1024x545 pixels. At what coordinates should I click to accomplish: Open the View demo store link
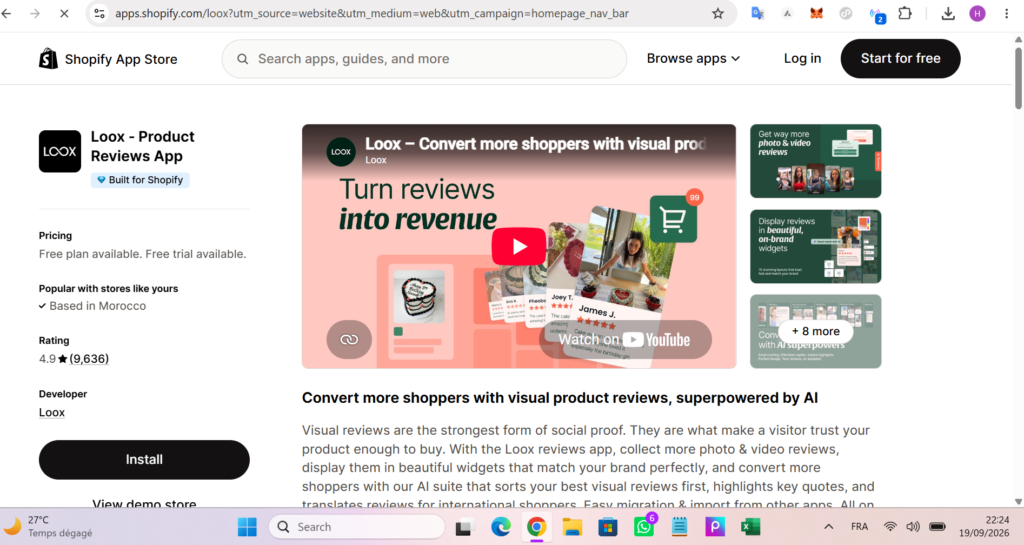click(144, 504)
